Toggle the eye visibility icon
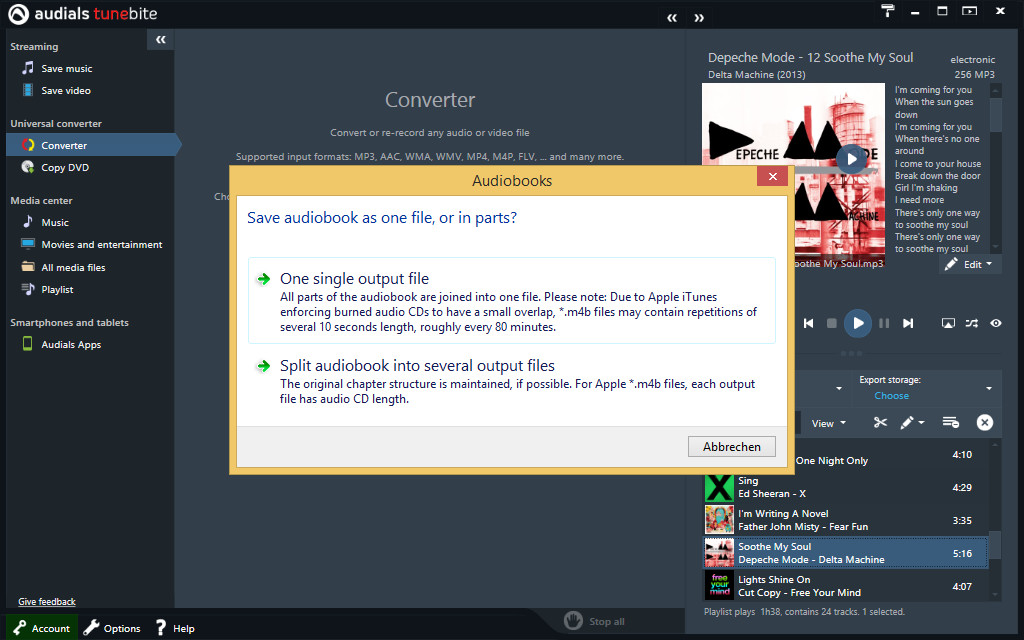 (996, 323)
